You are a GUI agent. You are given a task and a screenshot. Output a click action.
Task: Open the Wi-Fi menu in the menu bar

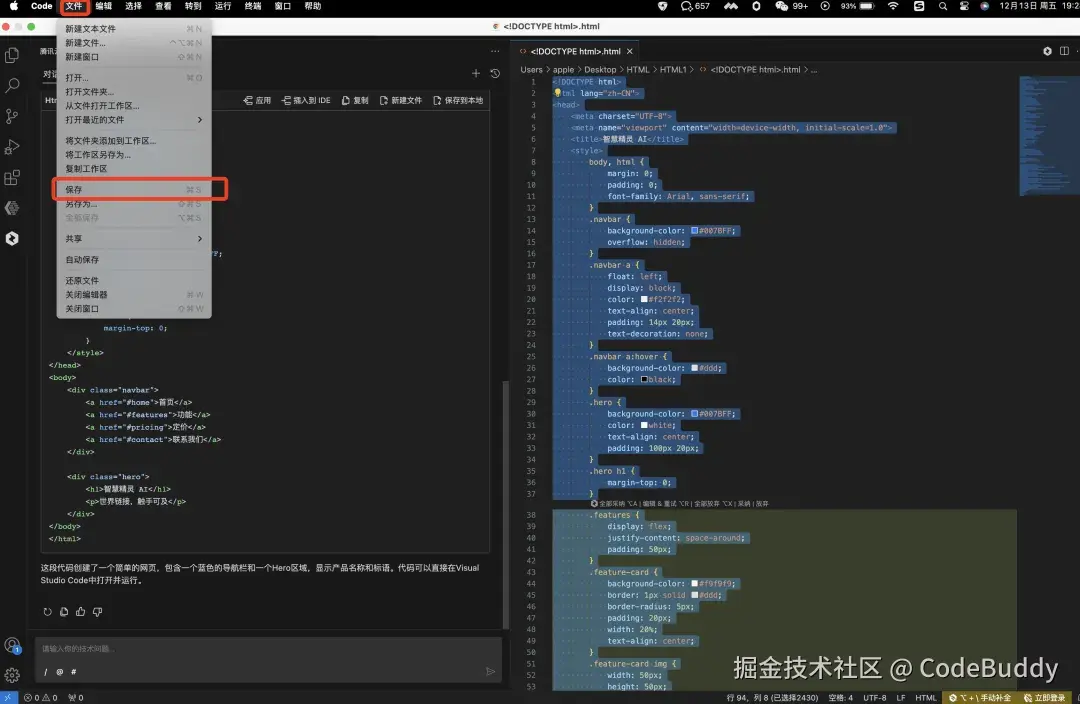click(893, 6)
